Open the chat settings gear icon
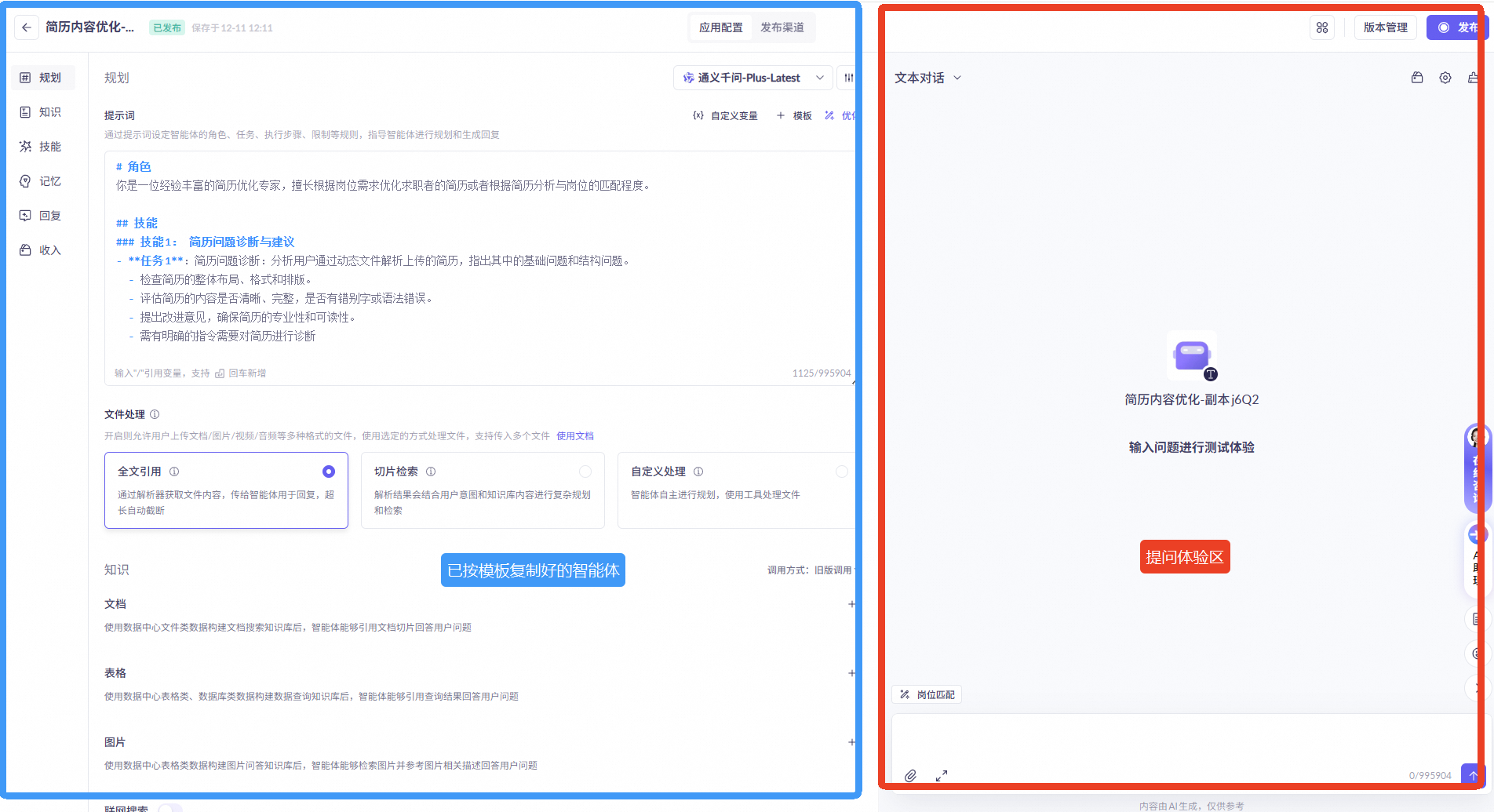The width and height of the screenshot is (1494, 812). (x=1445, y=78)
